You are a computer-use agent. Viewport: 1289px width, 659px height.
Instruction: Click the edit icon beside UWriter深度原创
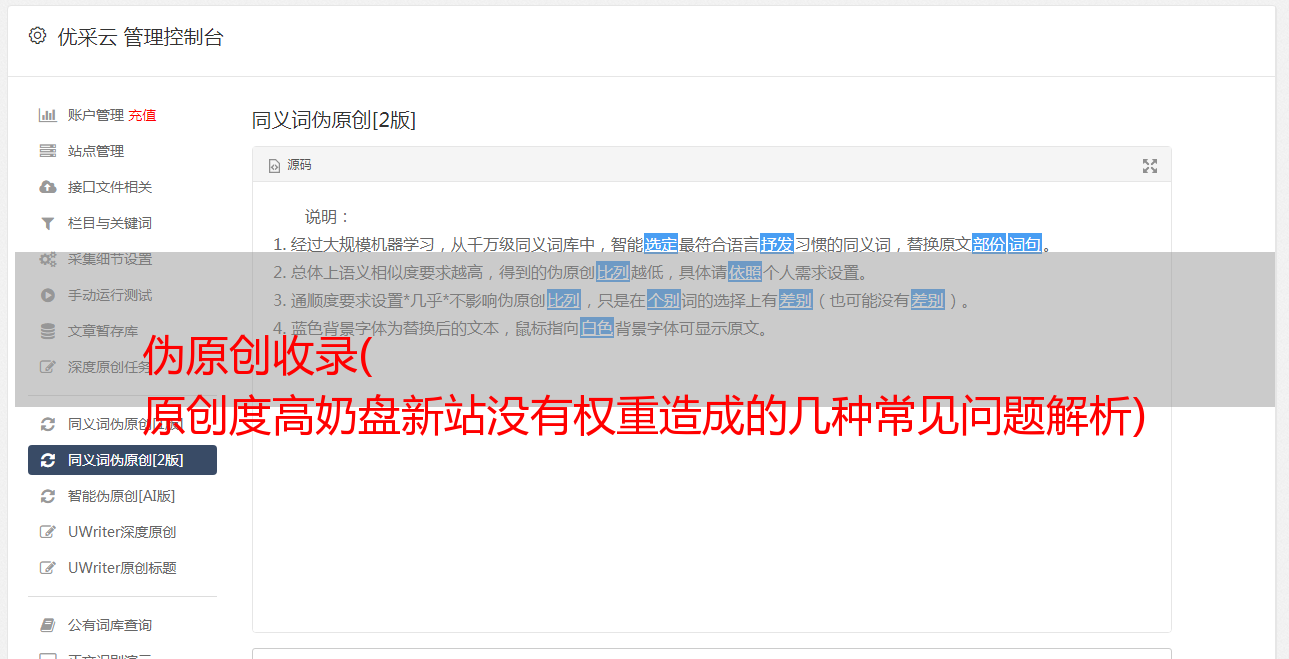47,532
